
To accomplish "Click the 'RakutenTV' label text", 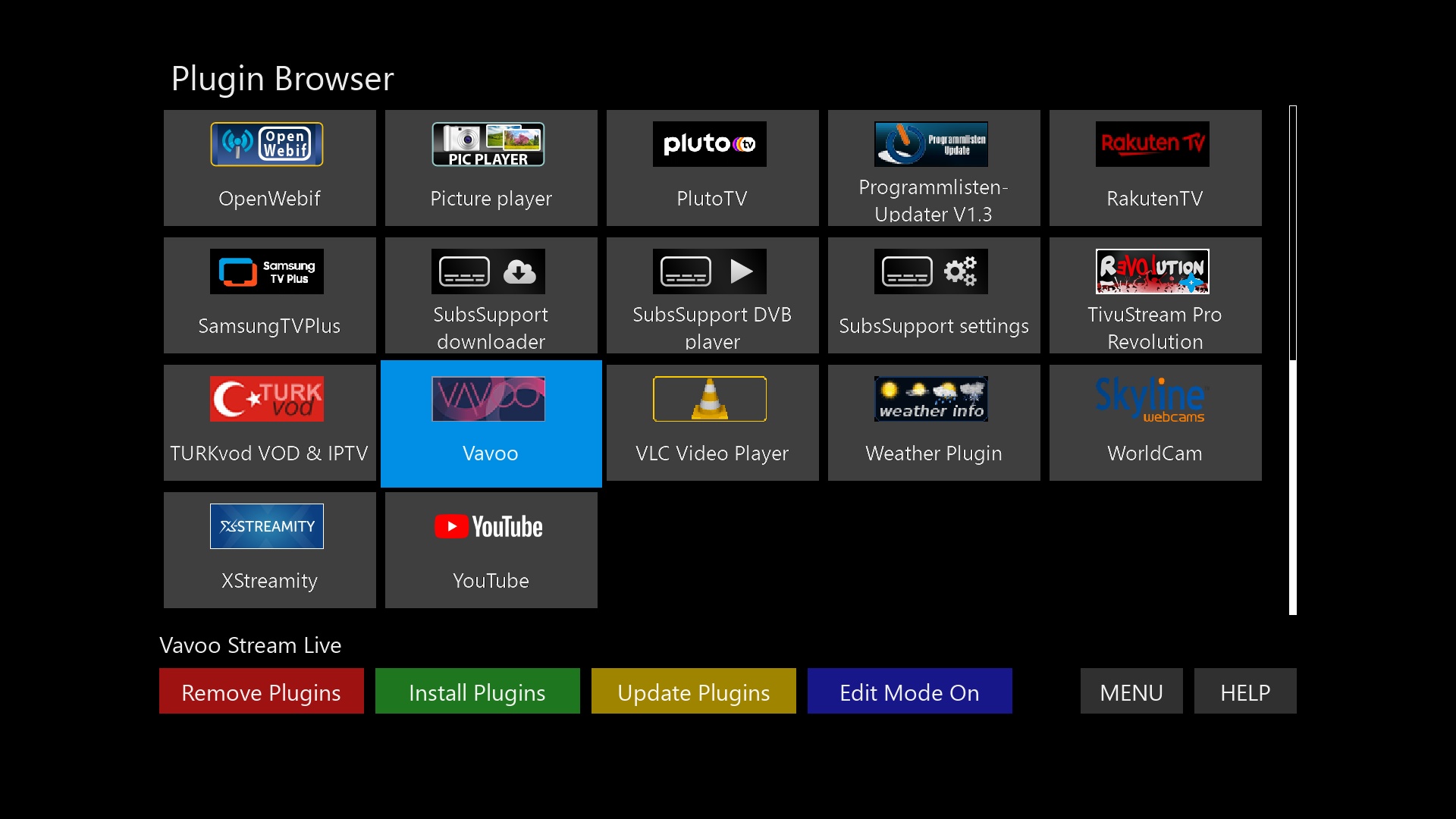I will 1155,199.
